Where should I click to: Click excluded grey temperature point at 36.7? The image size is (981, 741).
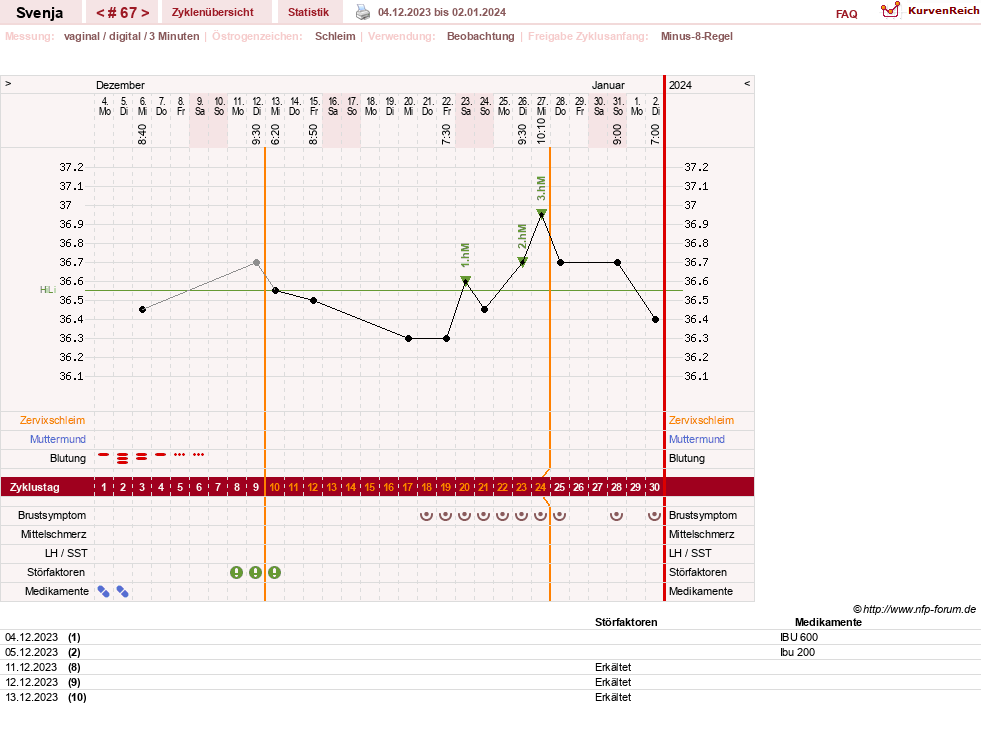tap(257, 263)
